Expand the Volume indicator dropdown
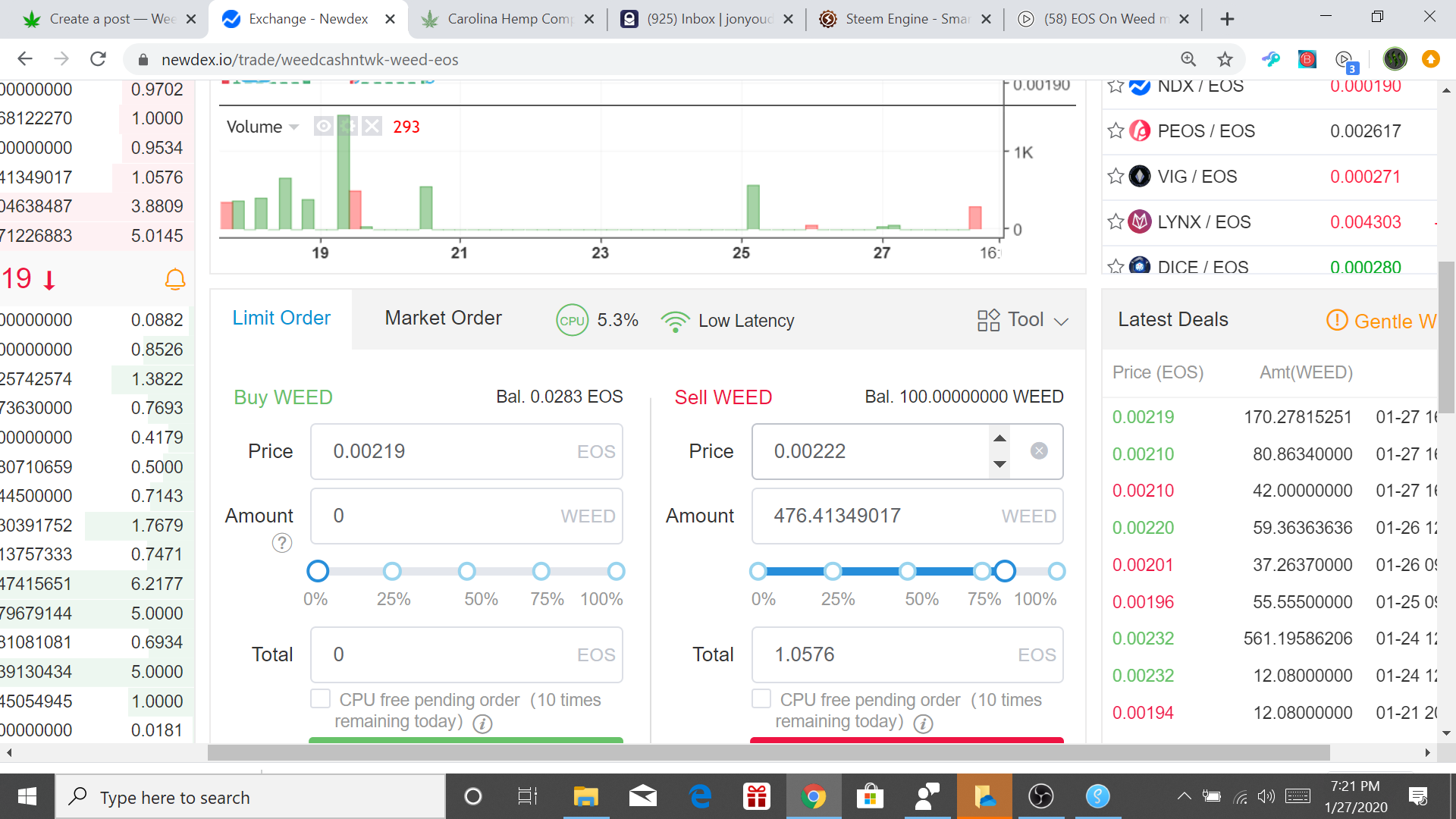The width and height of the screenshot is (1456, 819). point(294,127)
